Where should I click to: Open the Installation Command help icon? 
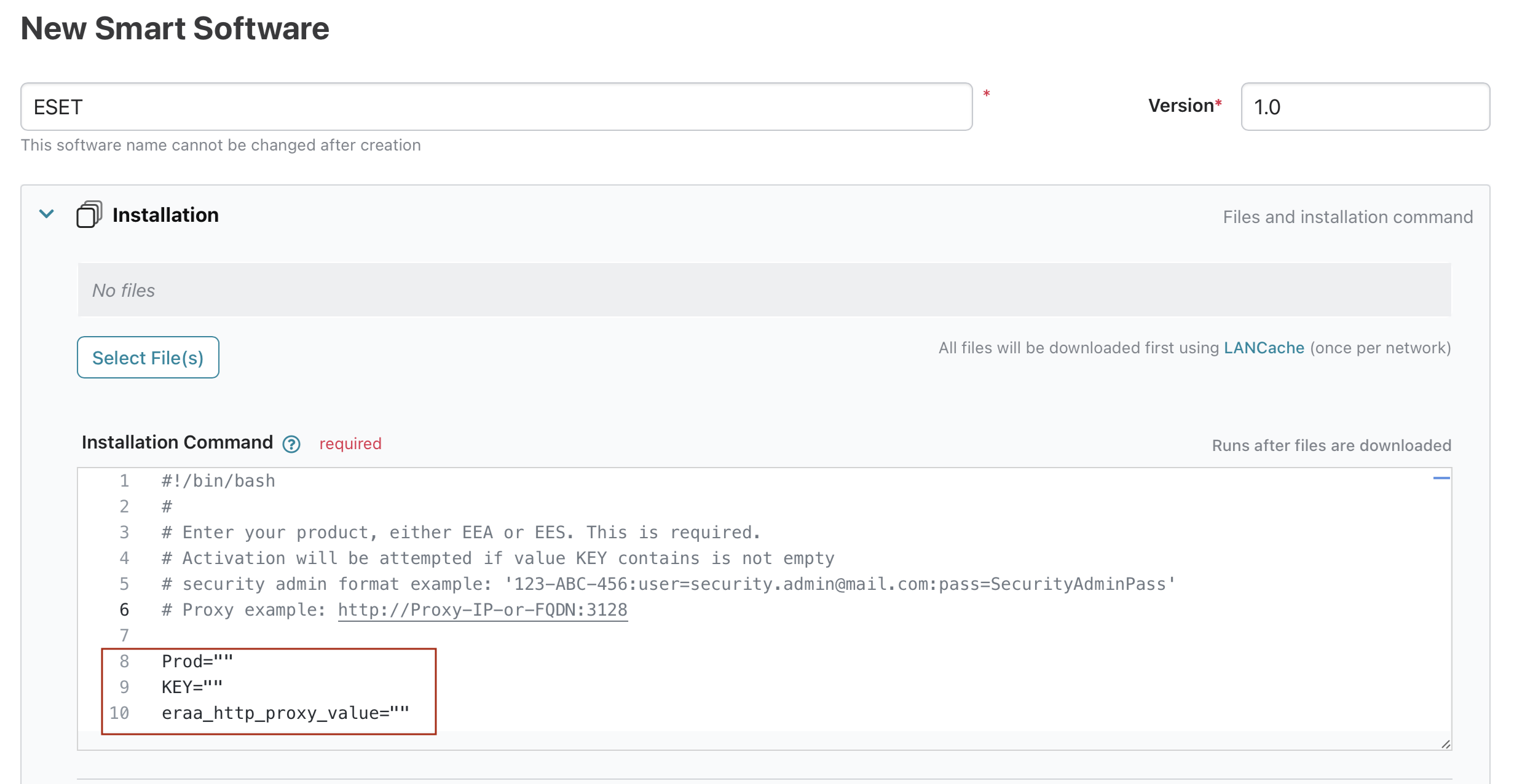[291, 444]
